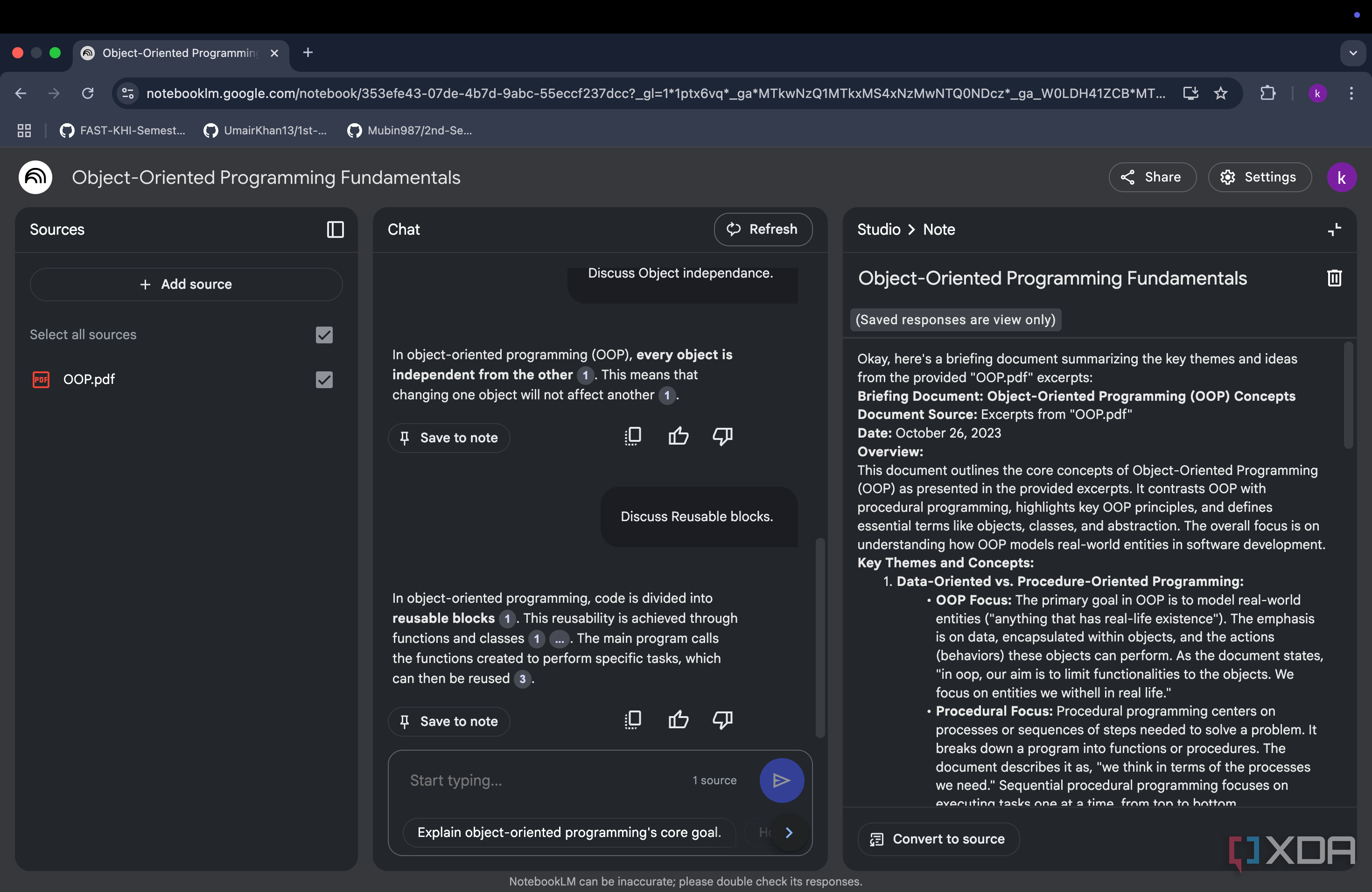Send the chat message arrow button
Screen dimensions: 1372x892
[781, 780]
